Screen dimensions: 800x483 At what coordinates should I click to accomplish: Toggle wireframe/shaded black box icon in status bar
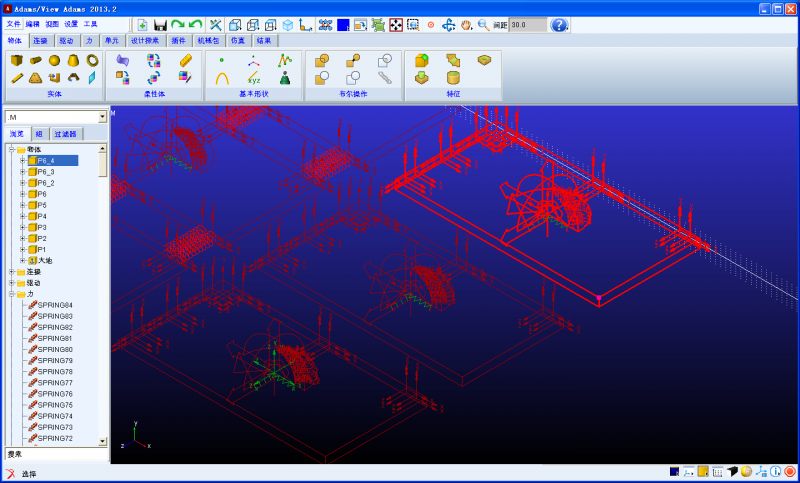pyautogui.click(x=732, y=472)
